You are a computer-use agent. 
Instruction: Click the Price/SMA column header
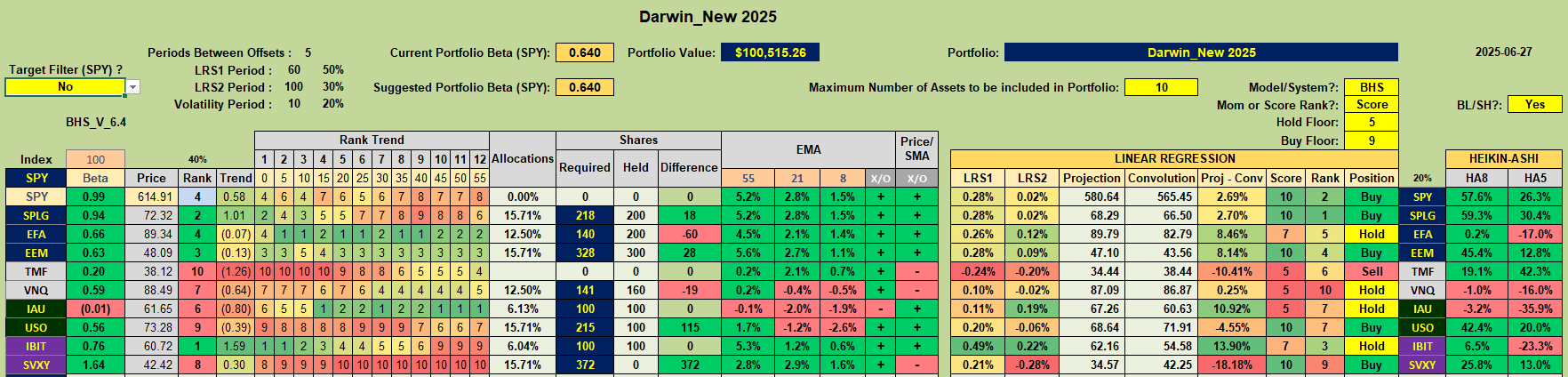916,149
